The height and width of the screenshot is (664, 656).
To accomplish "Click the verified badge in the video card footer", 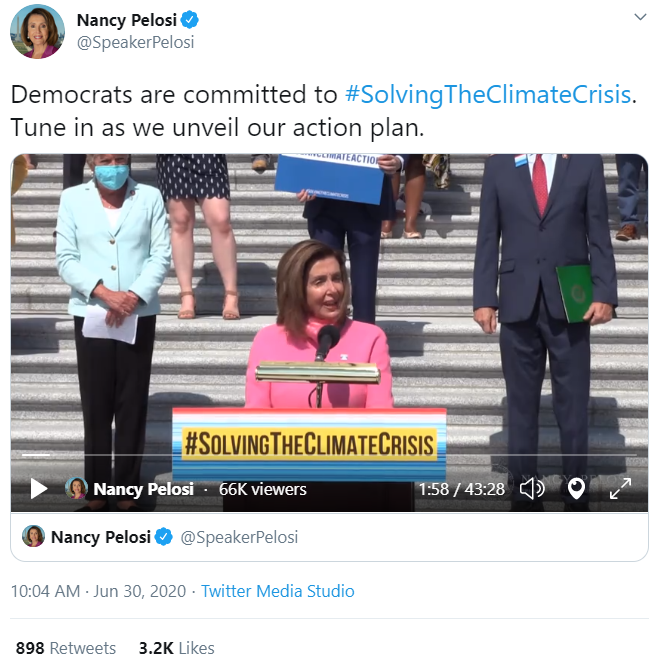I will (166, 537).
